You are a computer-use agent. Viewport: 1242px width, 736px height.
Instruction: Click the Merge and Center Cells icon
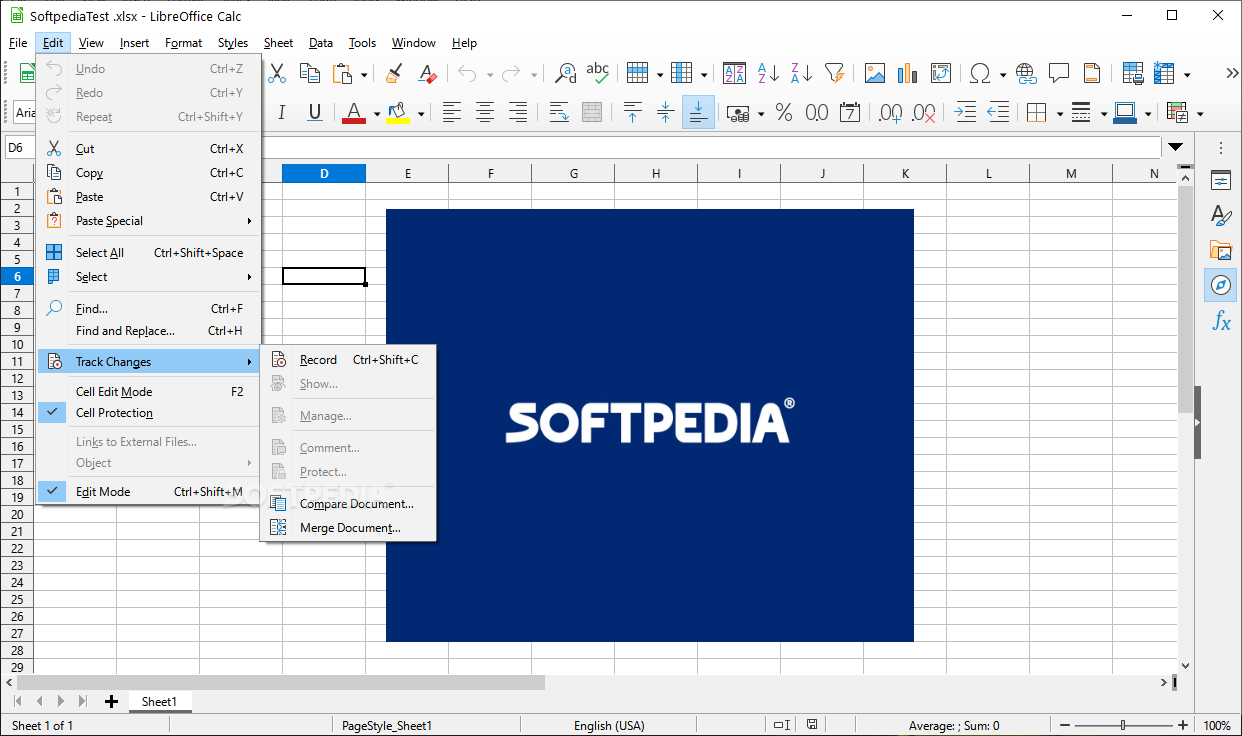[592, 113]
